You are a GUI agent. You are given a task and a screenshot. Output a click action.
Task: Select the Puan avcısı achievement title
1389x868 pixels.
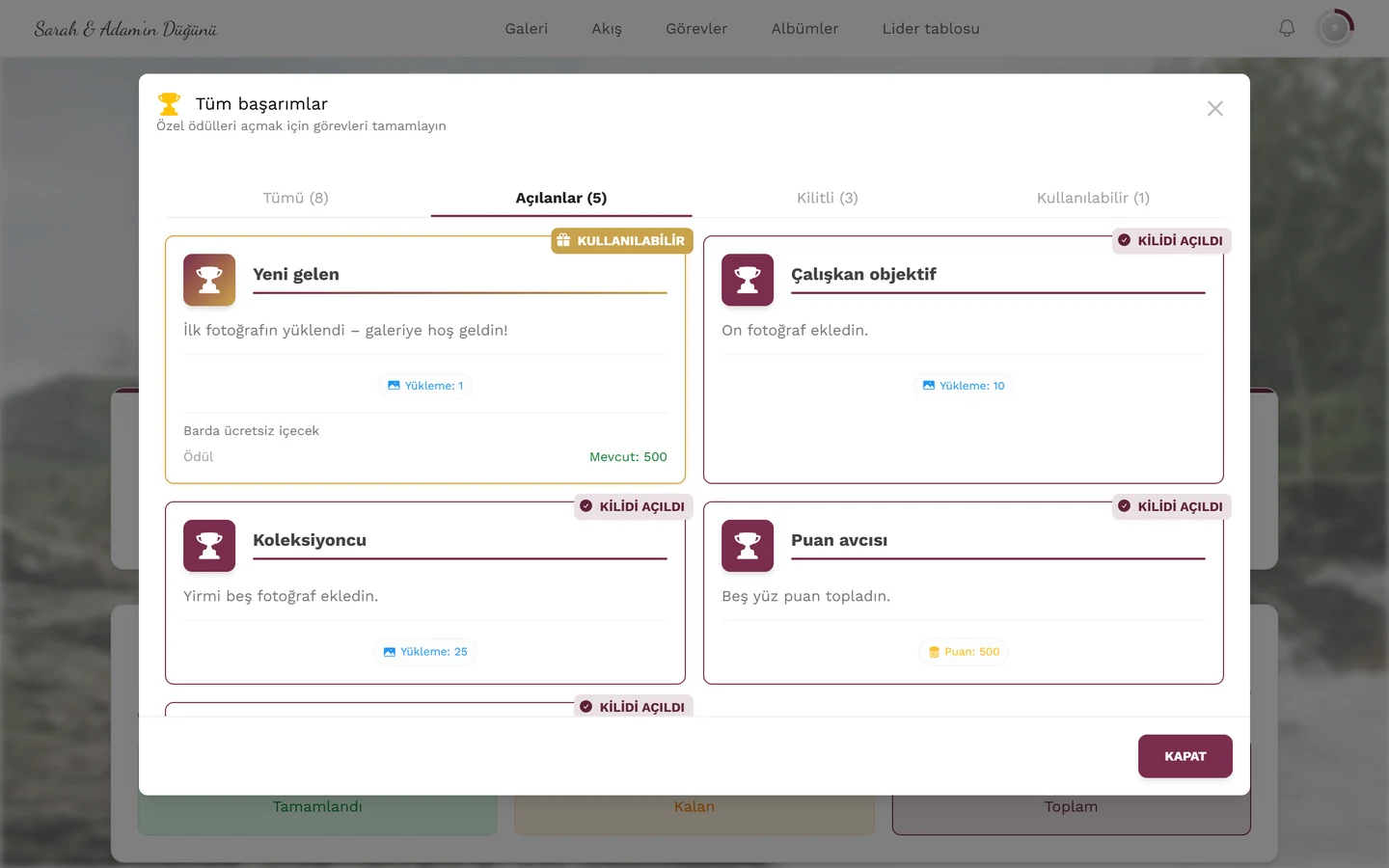[x=839, y=540]
